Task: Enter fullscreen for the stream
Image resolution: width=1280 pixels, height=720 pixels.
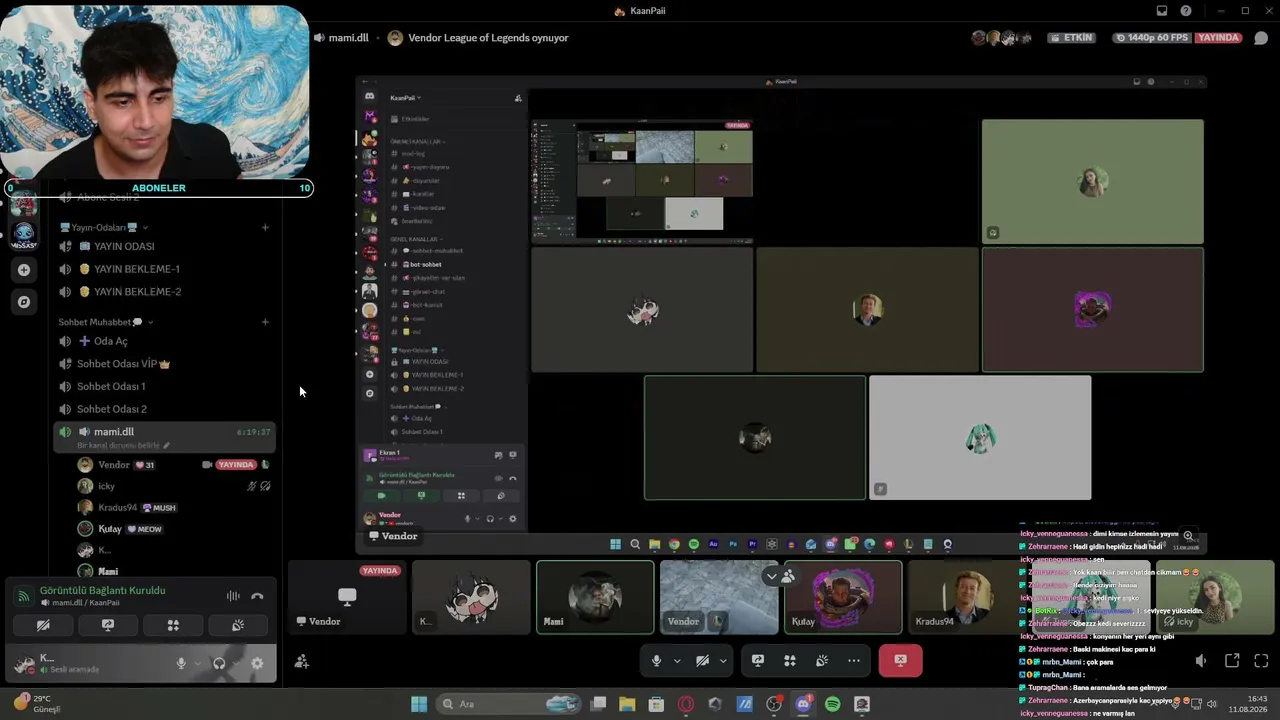Action: (x=1261, y=661)
